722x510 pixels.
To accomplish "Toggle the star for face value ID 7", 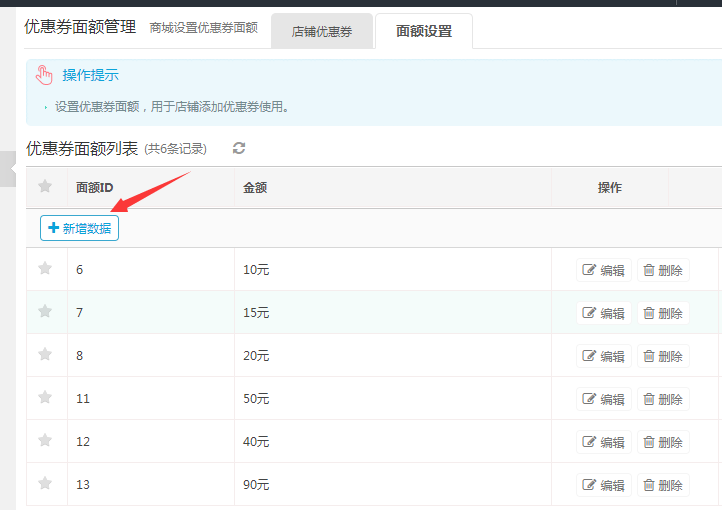I will (45, 311).
